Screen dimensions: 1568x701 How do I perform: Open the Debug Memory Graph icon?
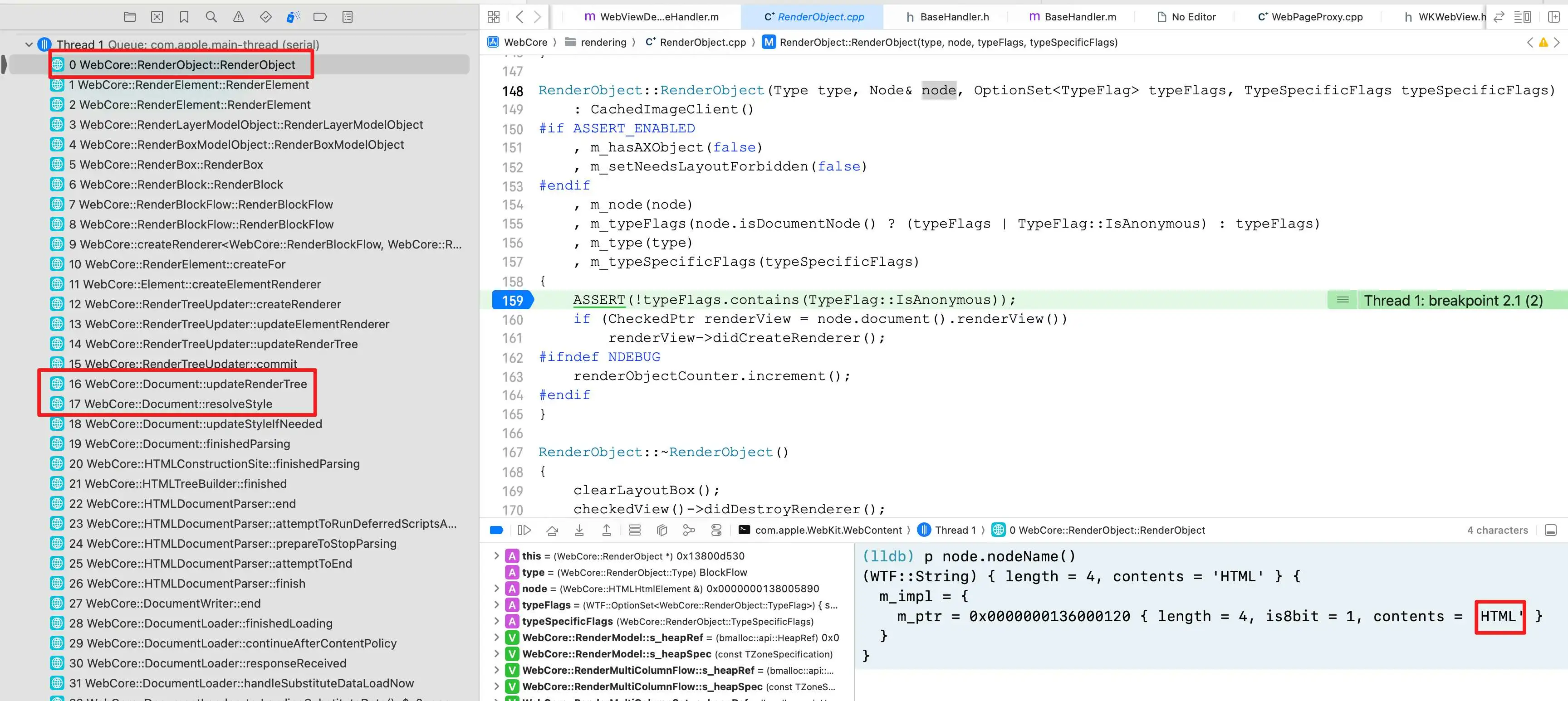point(661,530)
